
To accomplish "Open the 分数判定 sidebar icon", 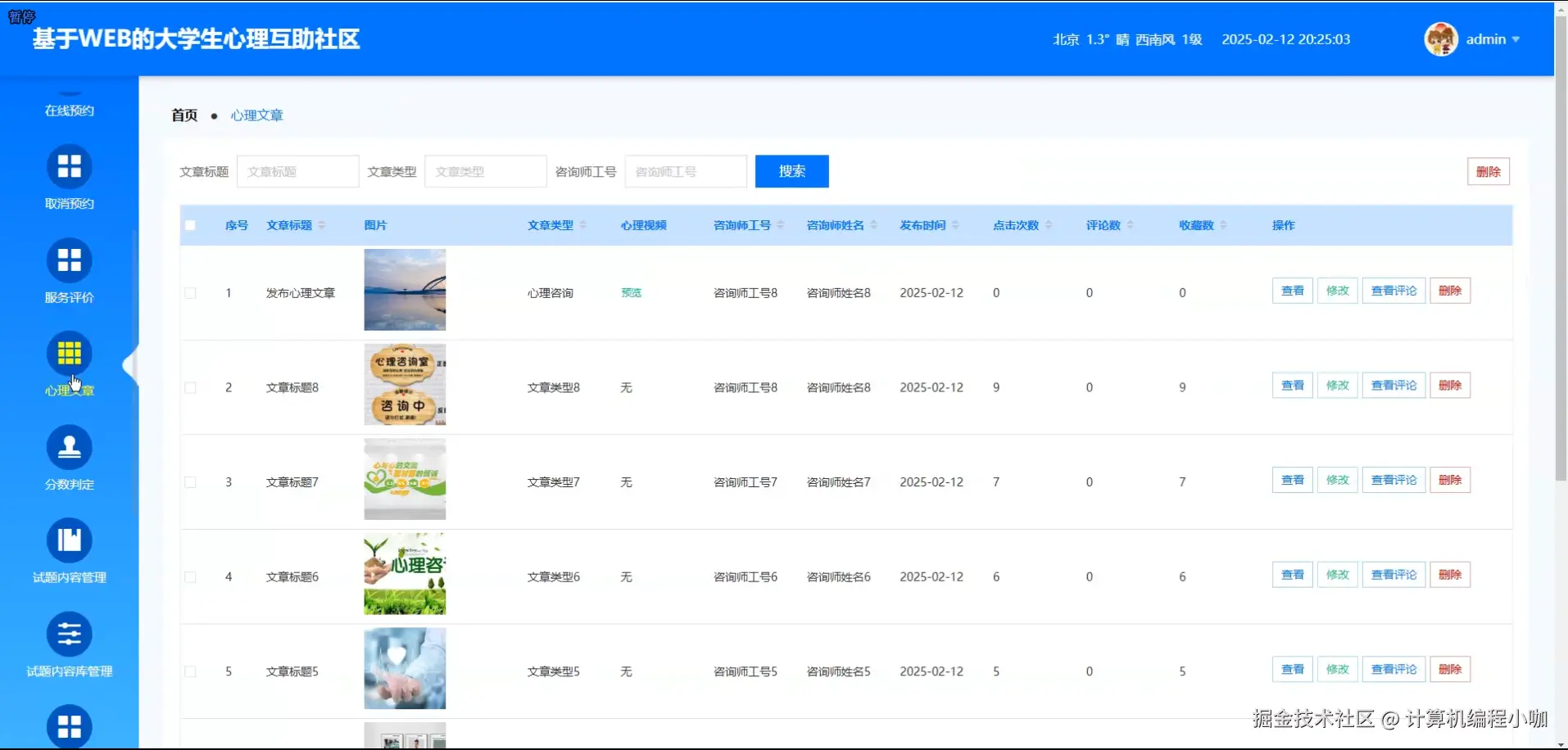I will pyautogui.click(x=70, y=447).
